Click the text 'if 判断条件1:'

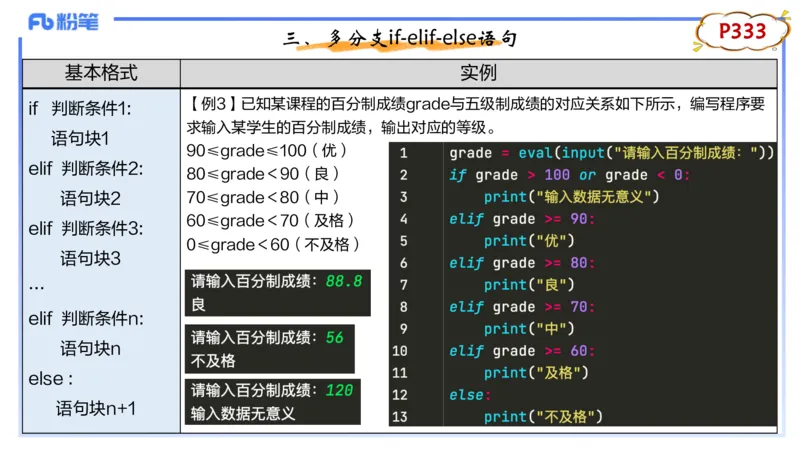point(80,108)
